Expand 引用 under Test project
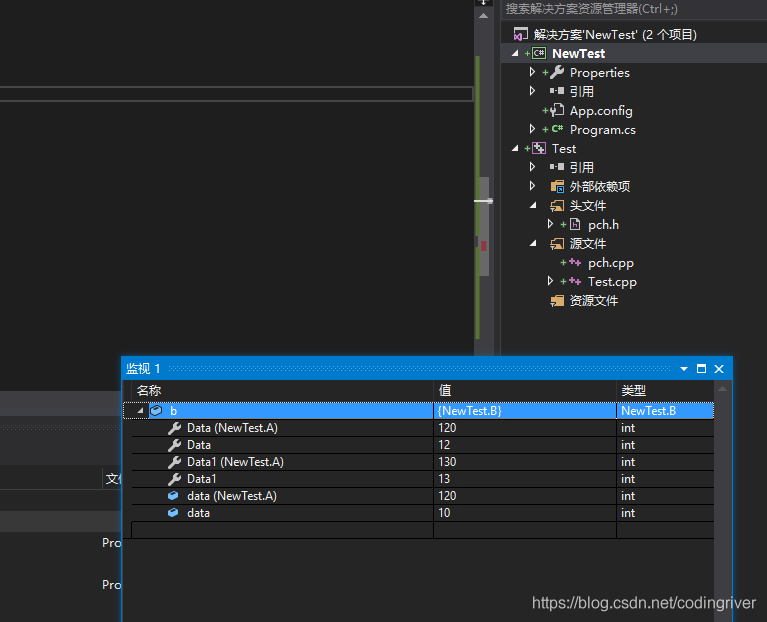This screenshot has height=622, width=767. (x=532, y=167)
